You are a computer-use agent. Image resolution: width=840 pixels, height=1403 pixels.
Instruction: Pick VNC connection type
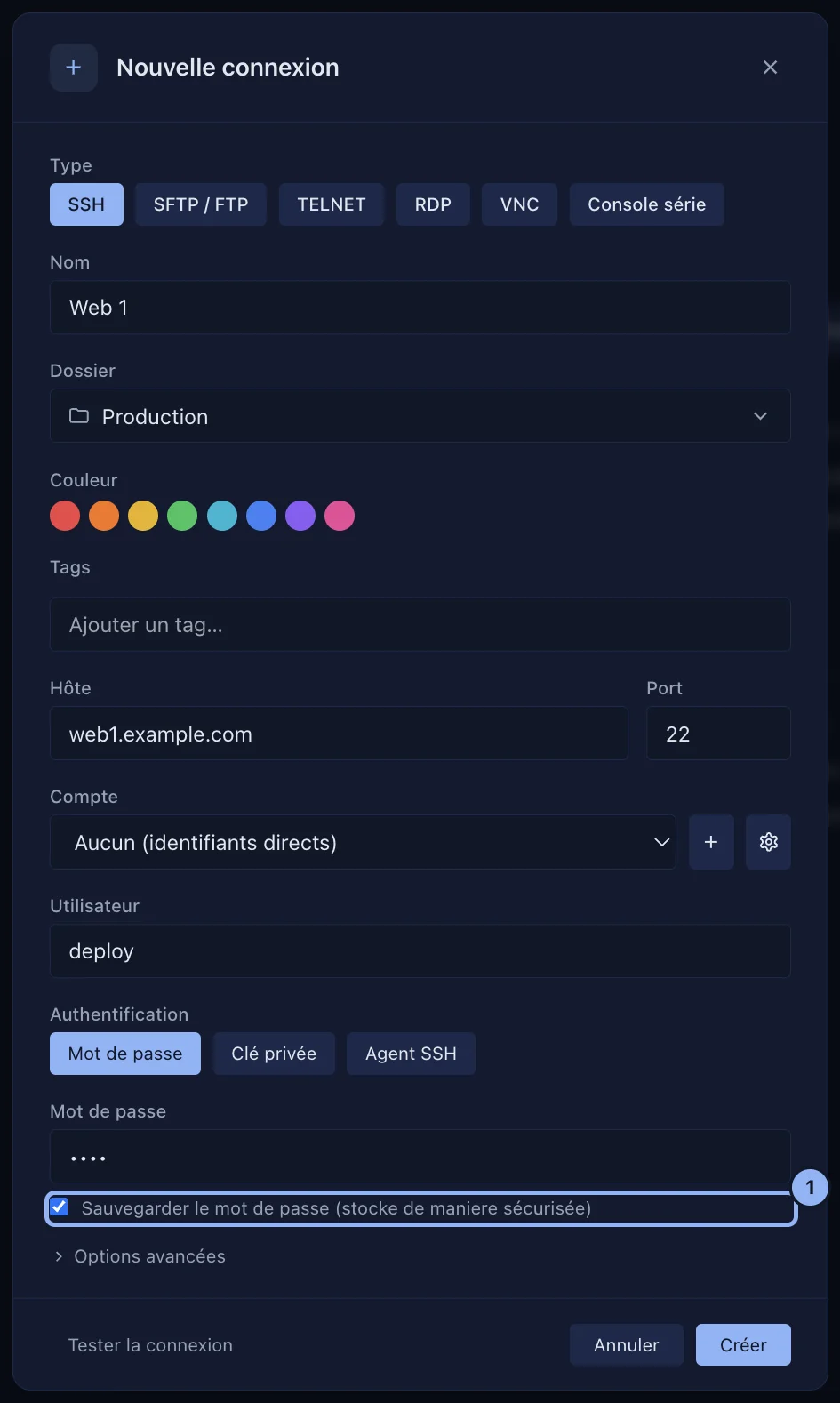(520, 204)
